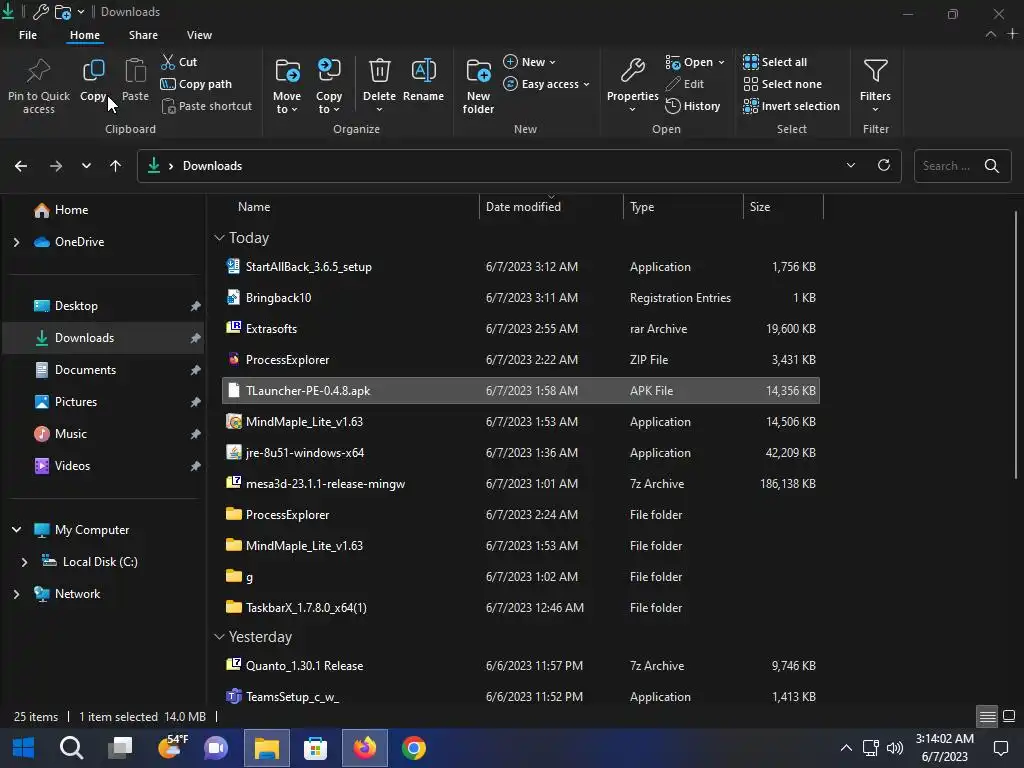Click Select none in ribbon

click(x=782, y=84)
